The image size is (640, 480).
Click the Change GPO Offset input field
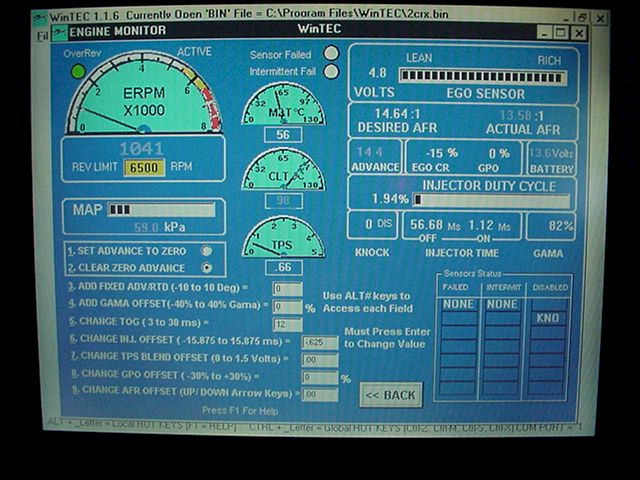(320, 377)
